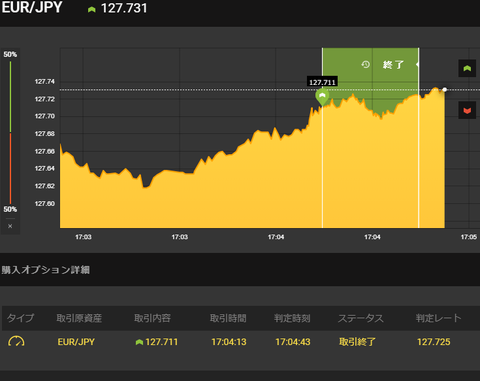Screen dimensions: 480x381
Task: Click the green High (up) arrow button
Action: click(x=467, y=68)
